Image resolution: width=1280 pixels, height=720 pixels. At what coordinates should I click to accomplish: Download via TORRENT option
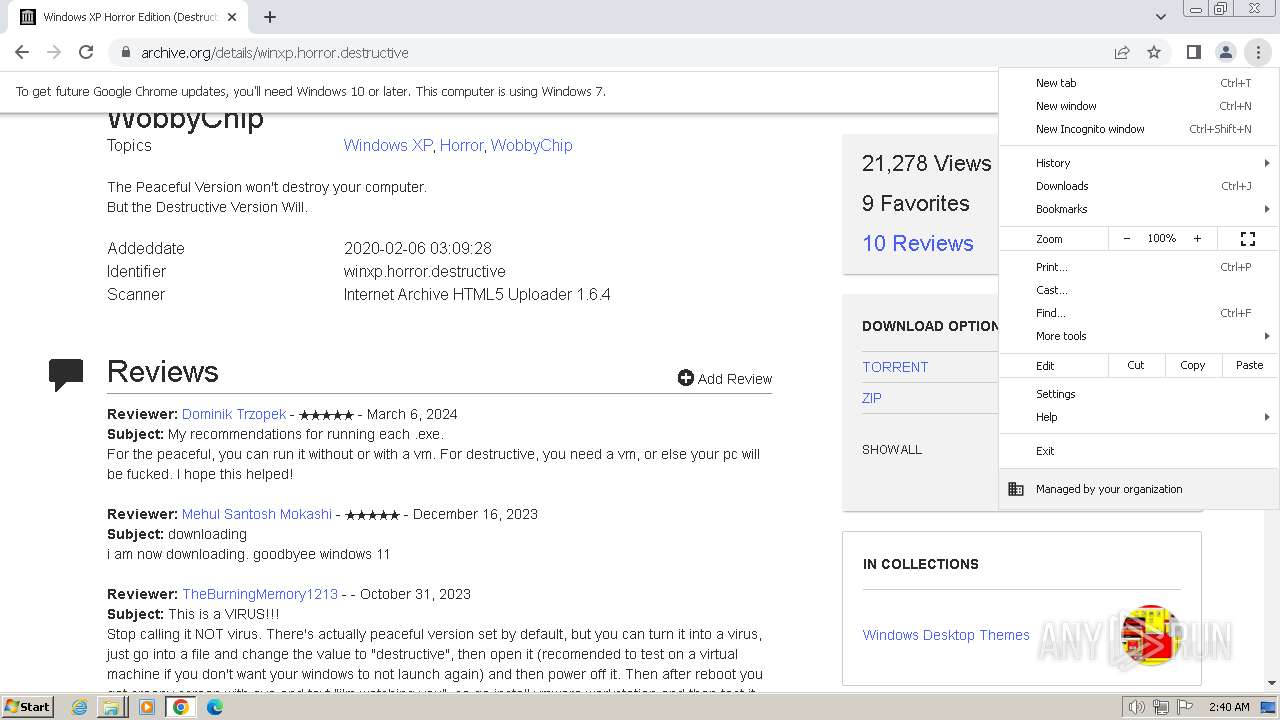(x=895, y=367)
